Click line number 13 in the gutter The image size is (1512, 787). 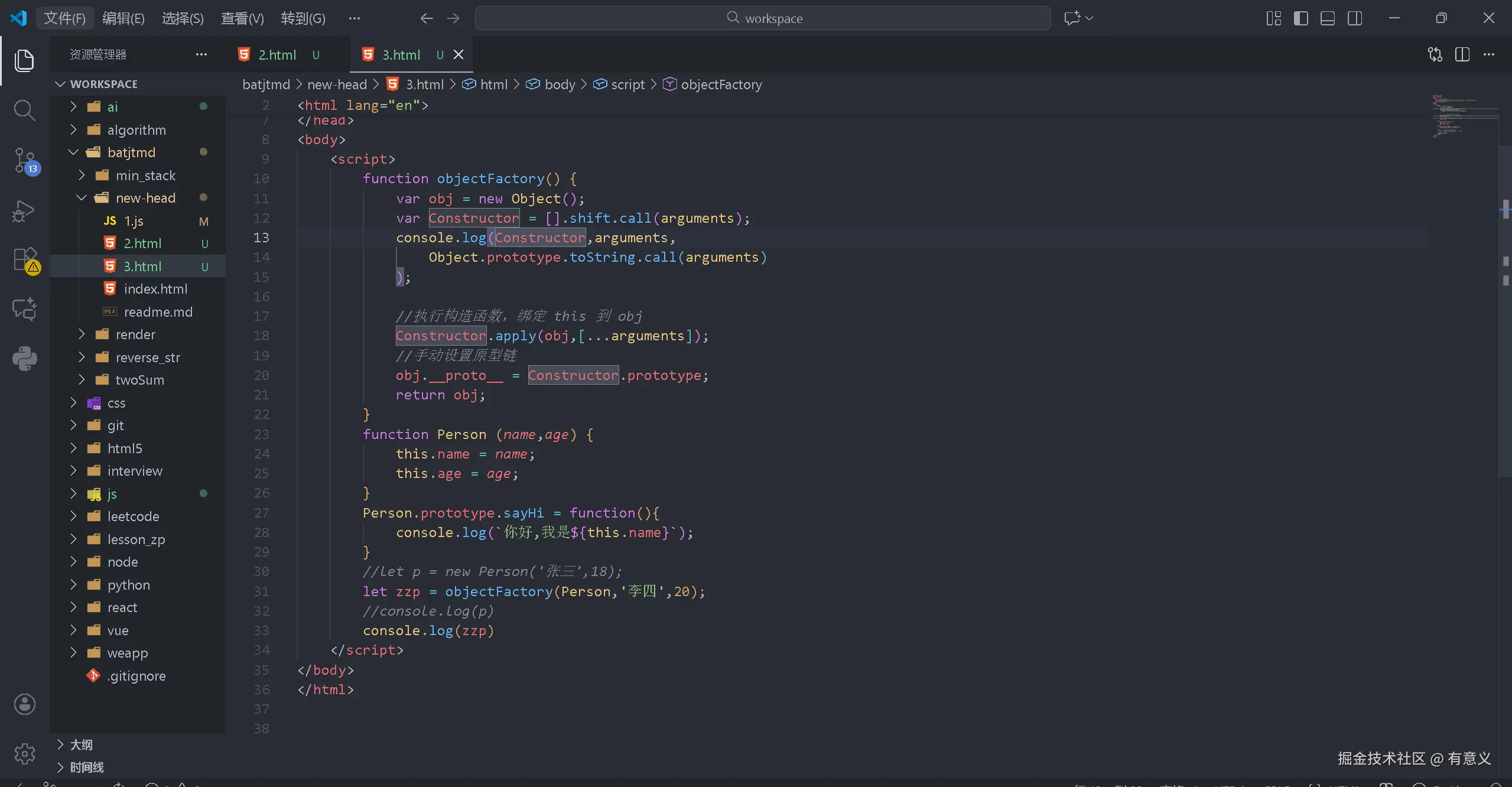pyautogui.click(x=261, y=238)
